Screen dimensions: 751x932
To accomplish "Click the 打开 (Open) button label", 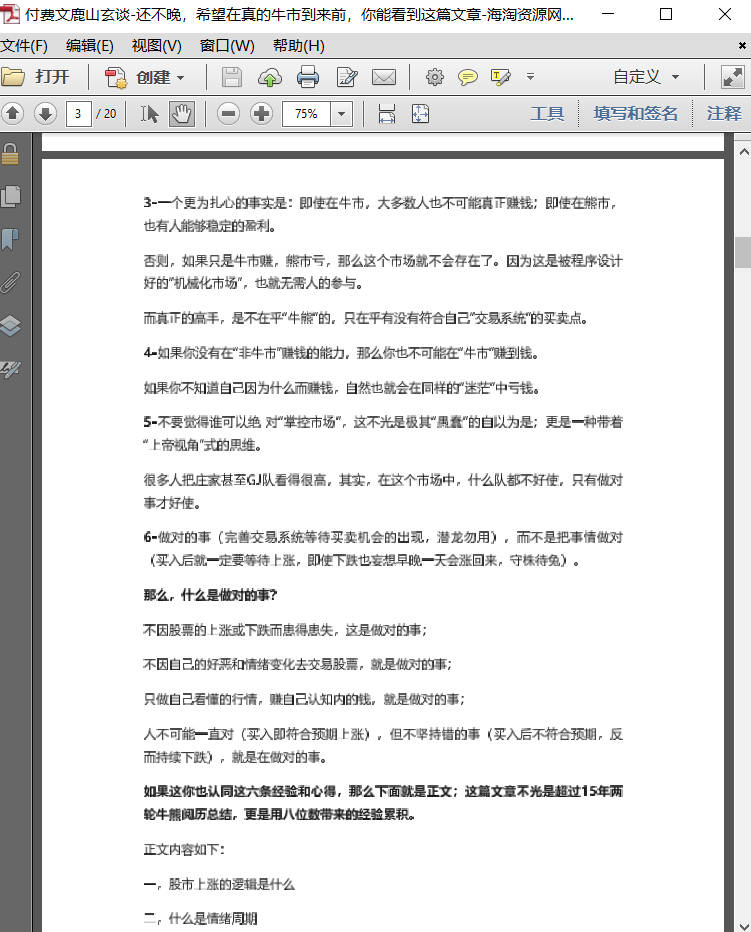I will click(x=52, y=77).
